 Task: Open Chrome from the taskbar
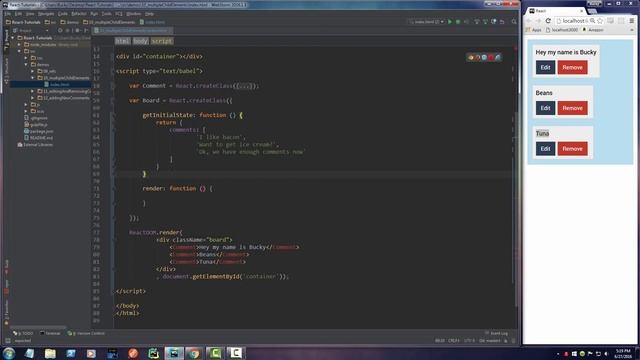(194, 353)
